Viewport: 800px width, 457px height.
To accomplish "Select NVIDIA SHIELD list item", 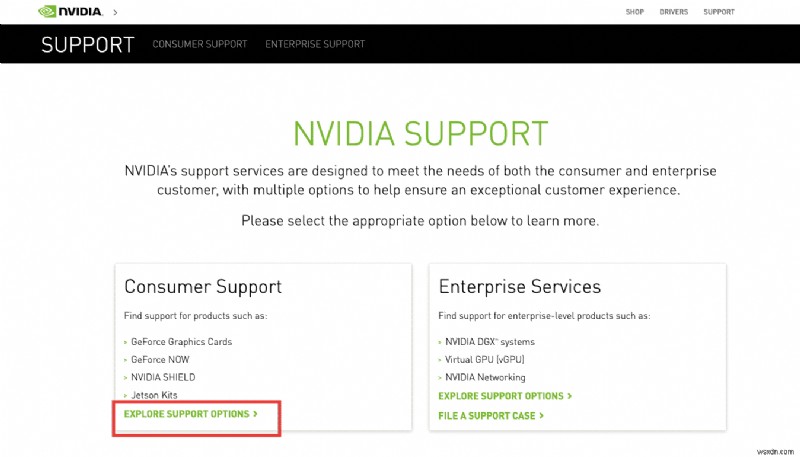I will coord(163,377).
